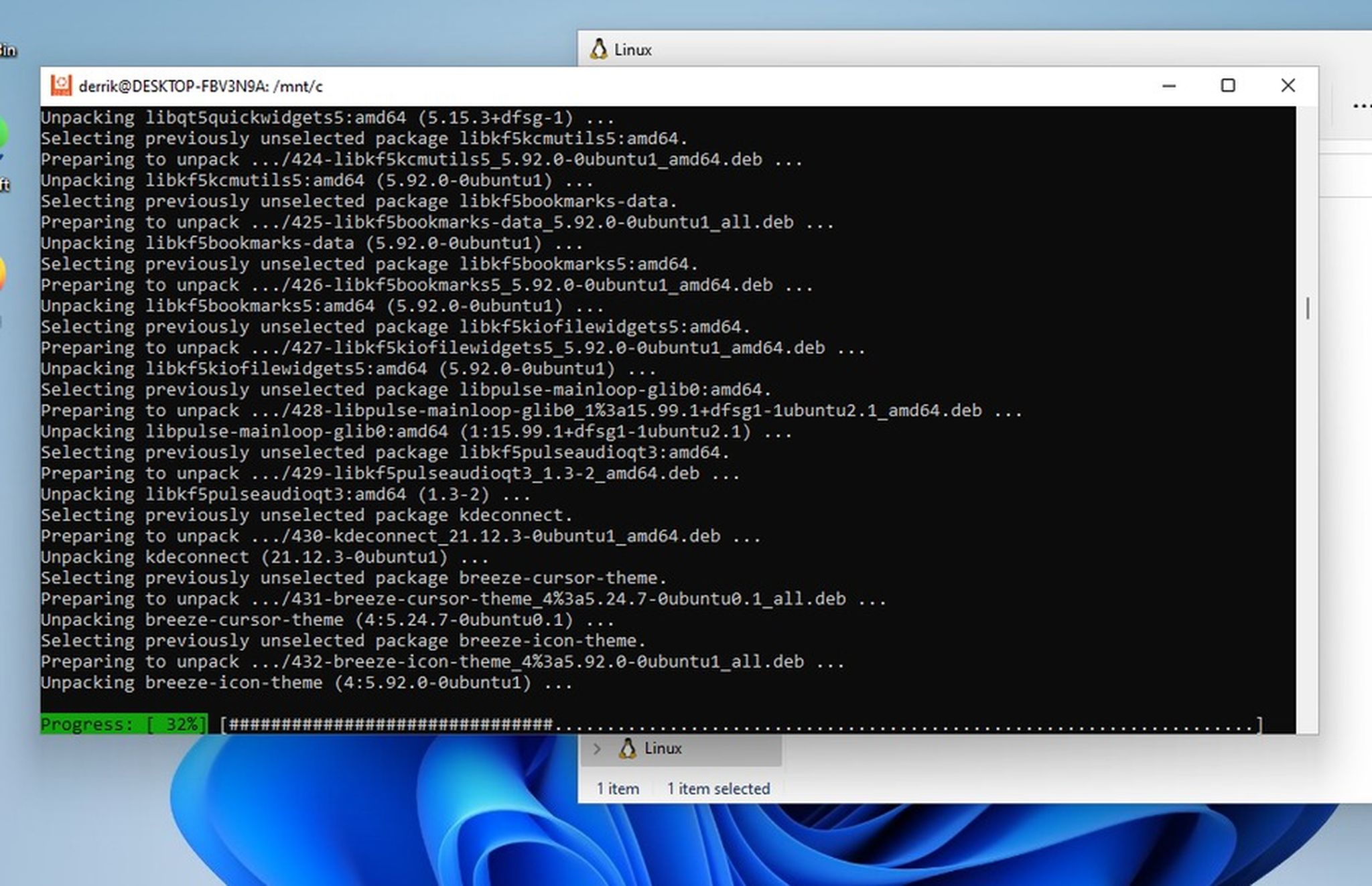
Task: Click line 'Selecting previously unselected package breeze-icon-theme.'
Action: coord(343,641)
